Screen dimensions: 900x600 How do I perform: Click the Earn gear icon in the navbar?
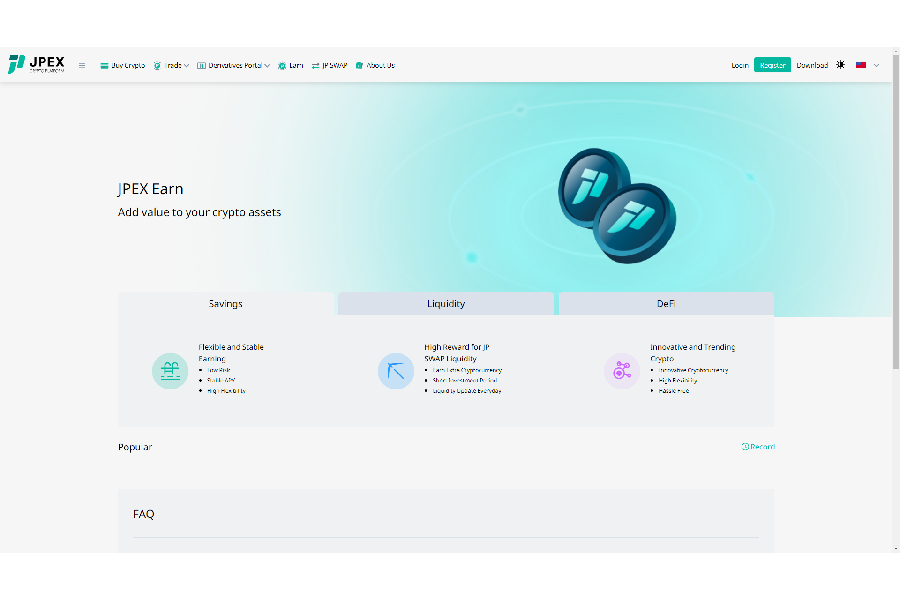[282, 65]
